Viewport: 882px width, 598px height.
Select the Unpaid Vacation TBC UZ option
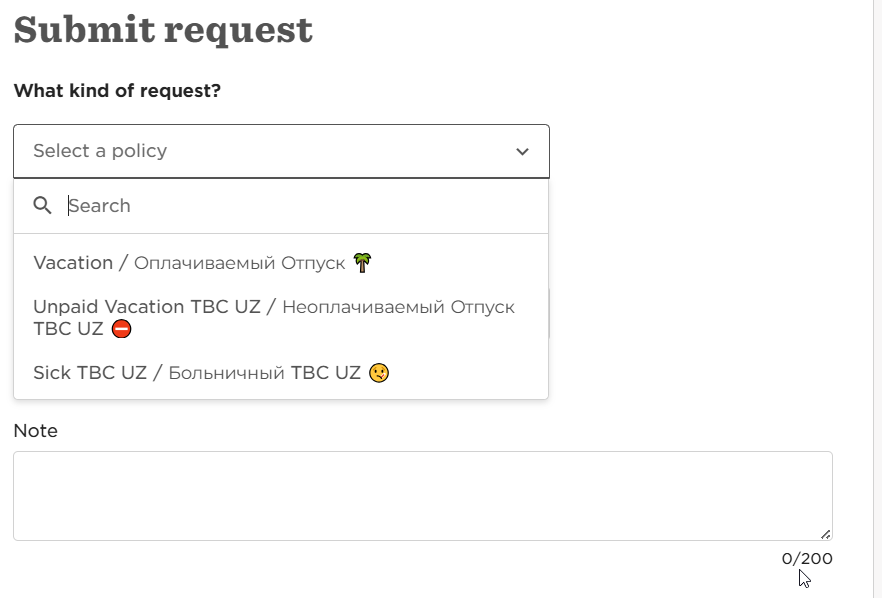(x=146, y=307)
